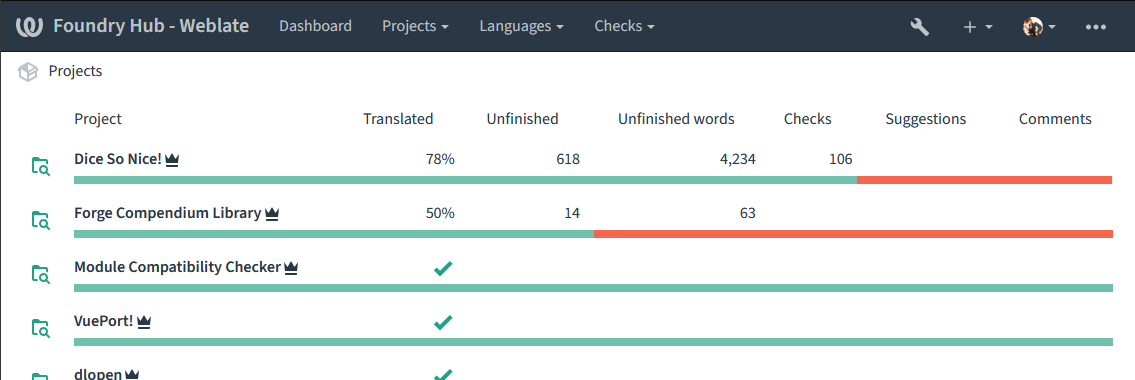Viewport: 1135px width, 380px height.
Task: Click crown icon next to VuePort!
Action: click(x=144, y=322)
